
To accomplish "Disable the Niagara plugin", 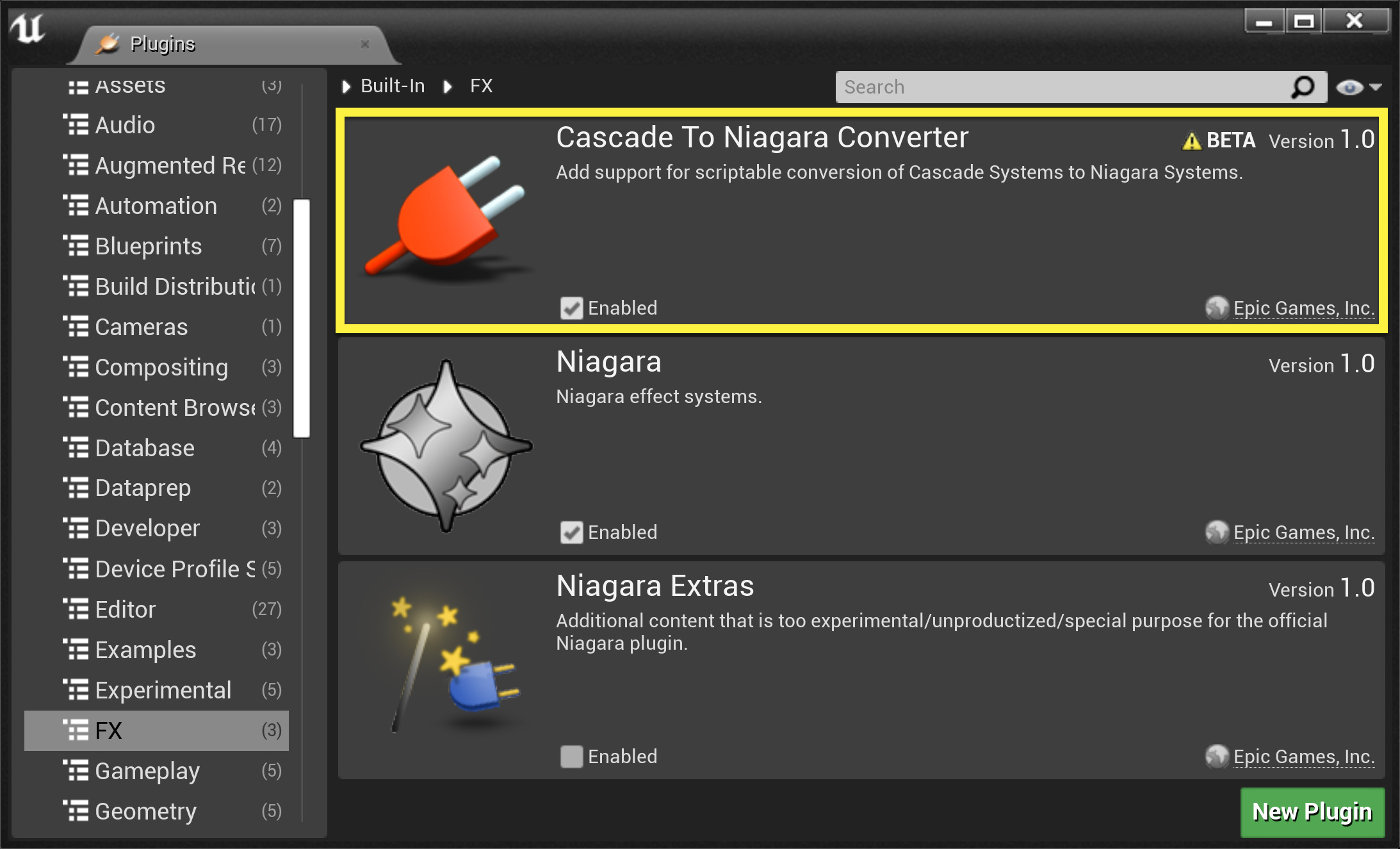I will tap(572, 532).
